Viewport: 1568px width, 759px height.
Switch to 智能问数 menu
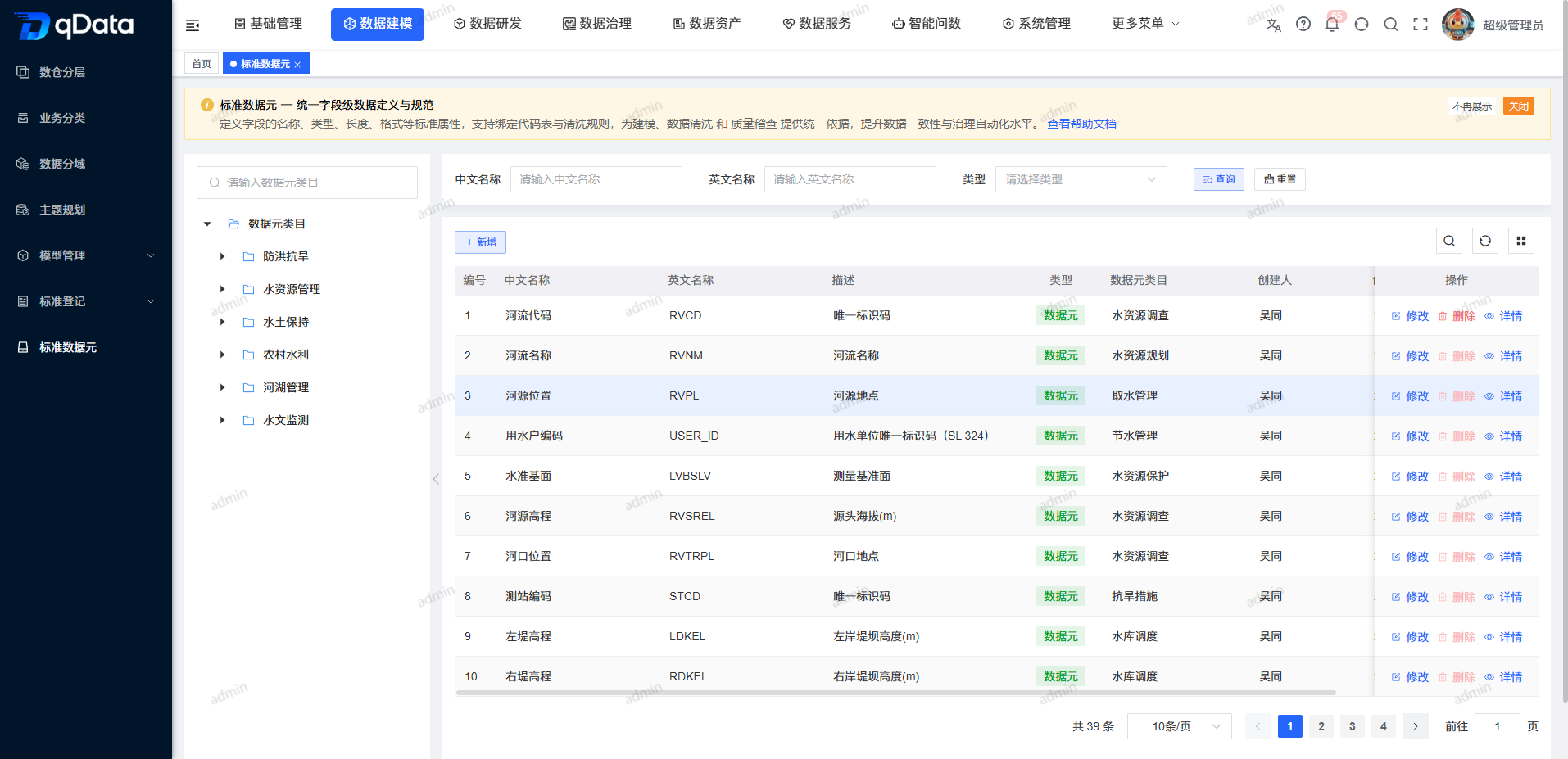(x=927, y=24)
